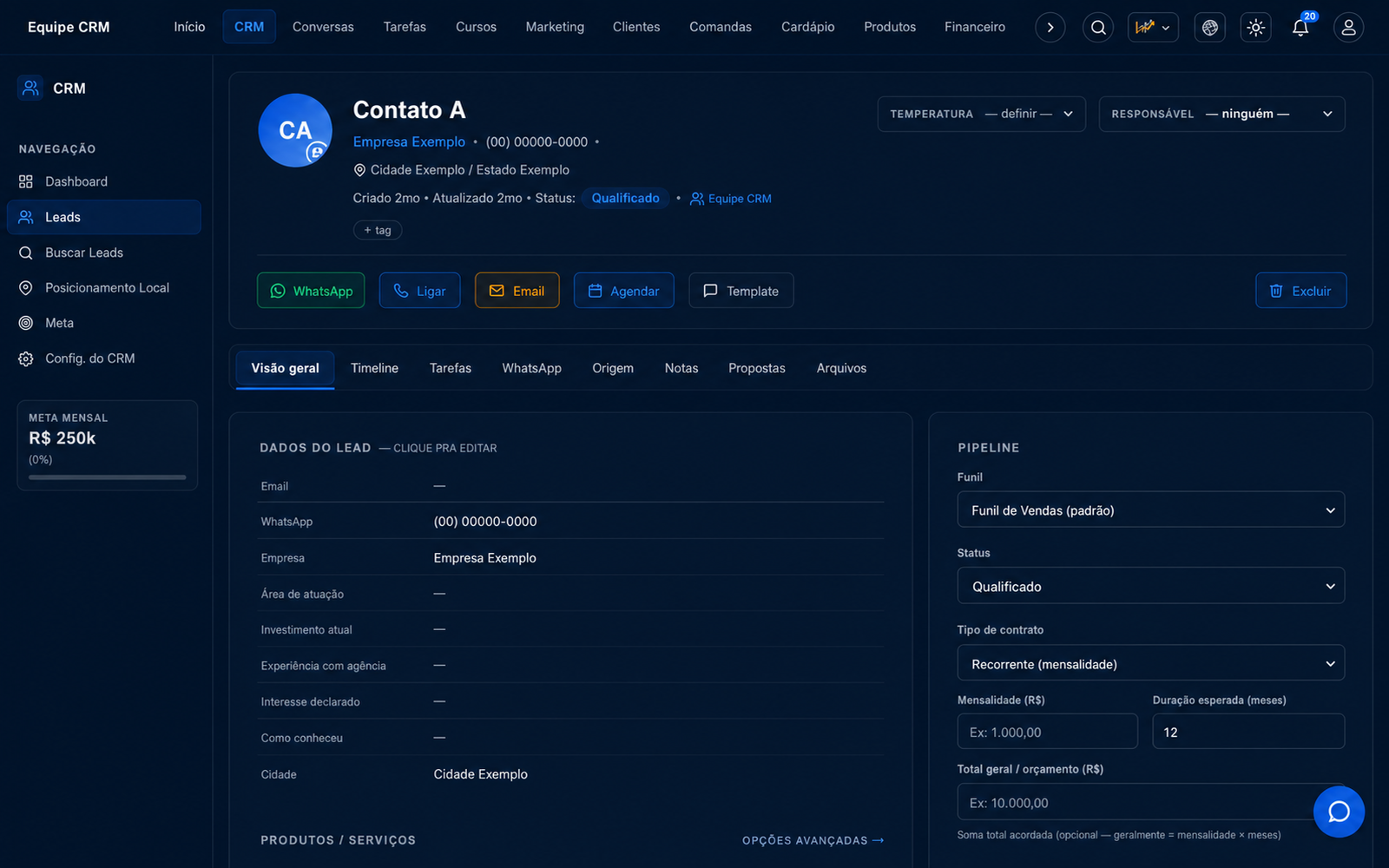Click the Mensalidade input field
Image resolution: width=1389 pixels, height=868 pixels.
1048,732
